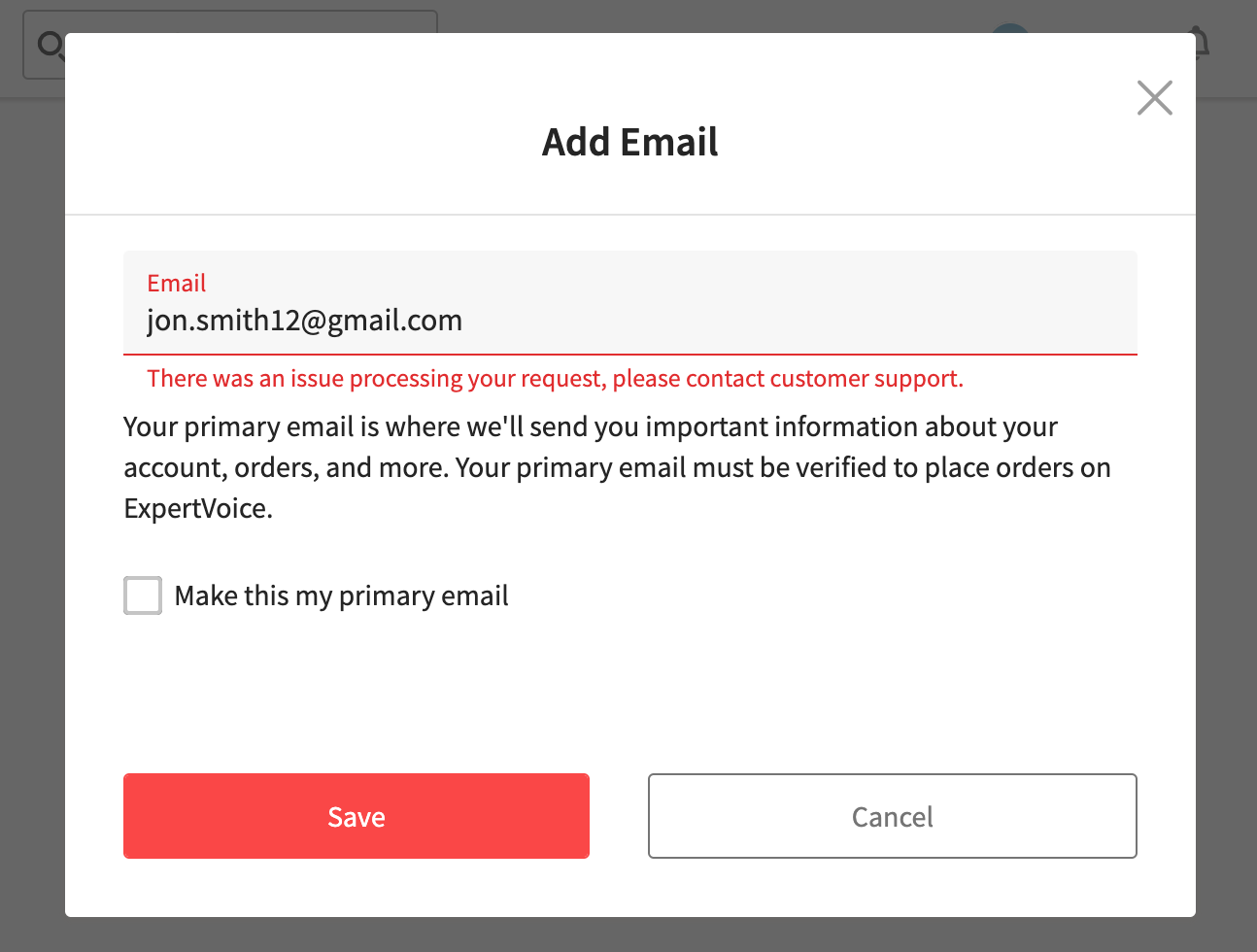Image resolution: width=1257 pixels, height=952 pixels.
Task: Click the partially hidden profile avatar
Action: (x=1010, y=28)
